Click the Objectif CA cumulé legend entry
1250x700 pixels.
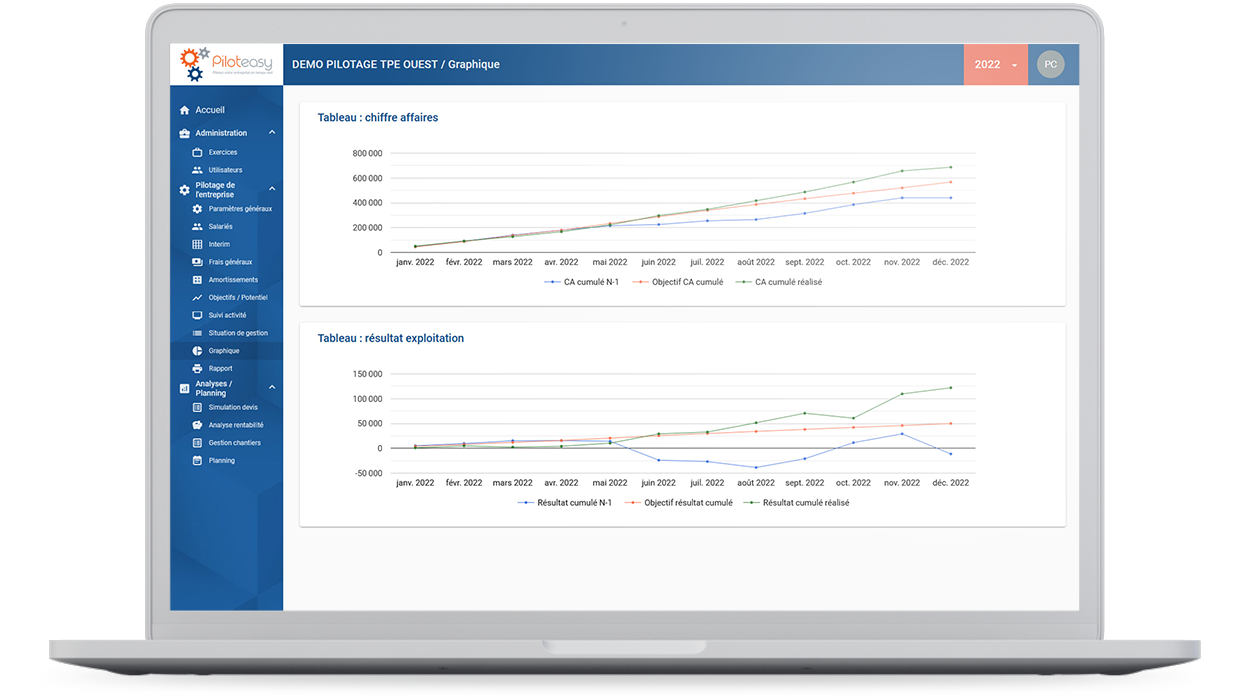coord(677,282)
